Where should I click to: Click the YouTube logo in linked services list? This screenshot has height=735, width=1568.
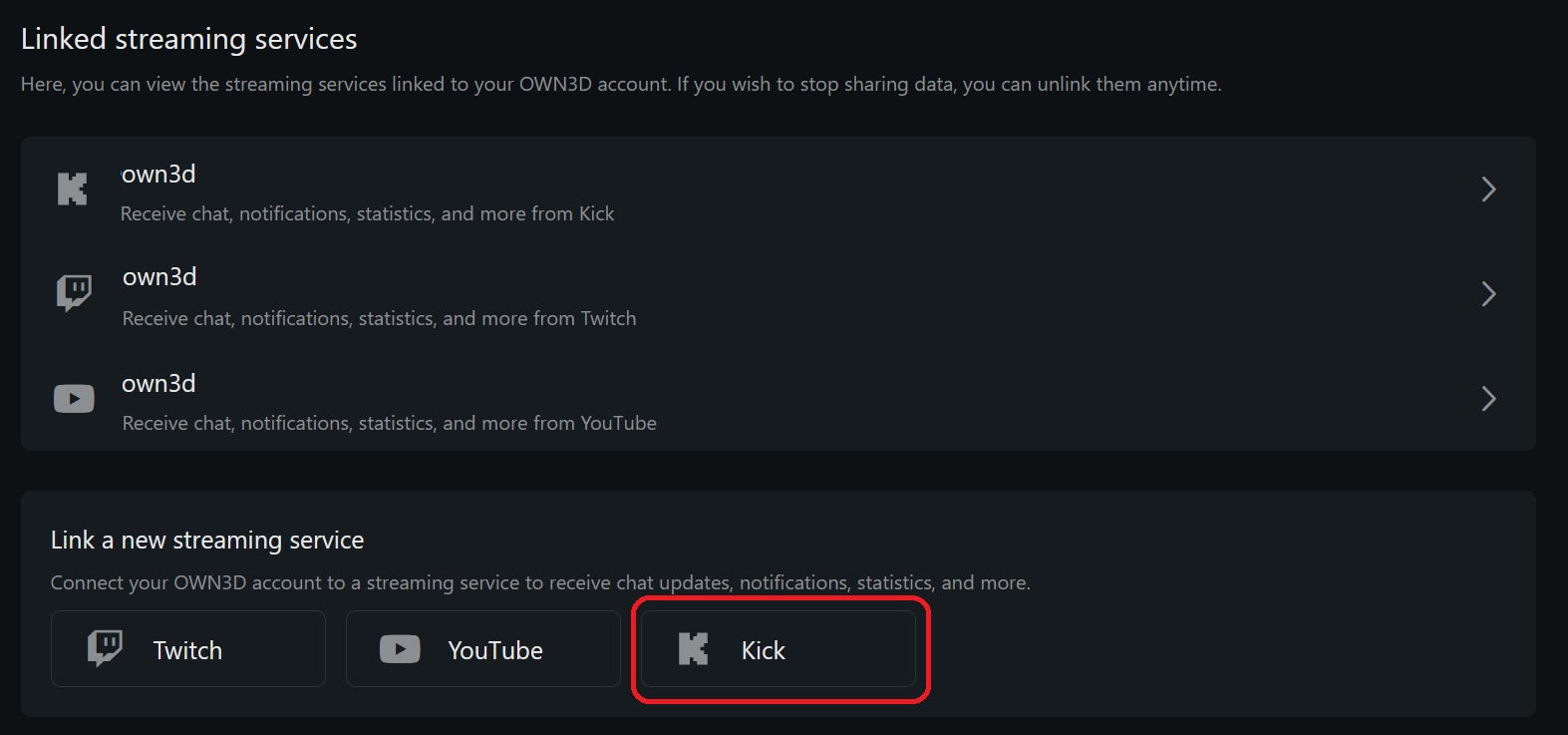pyautogui.click(x=74, y=399)
